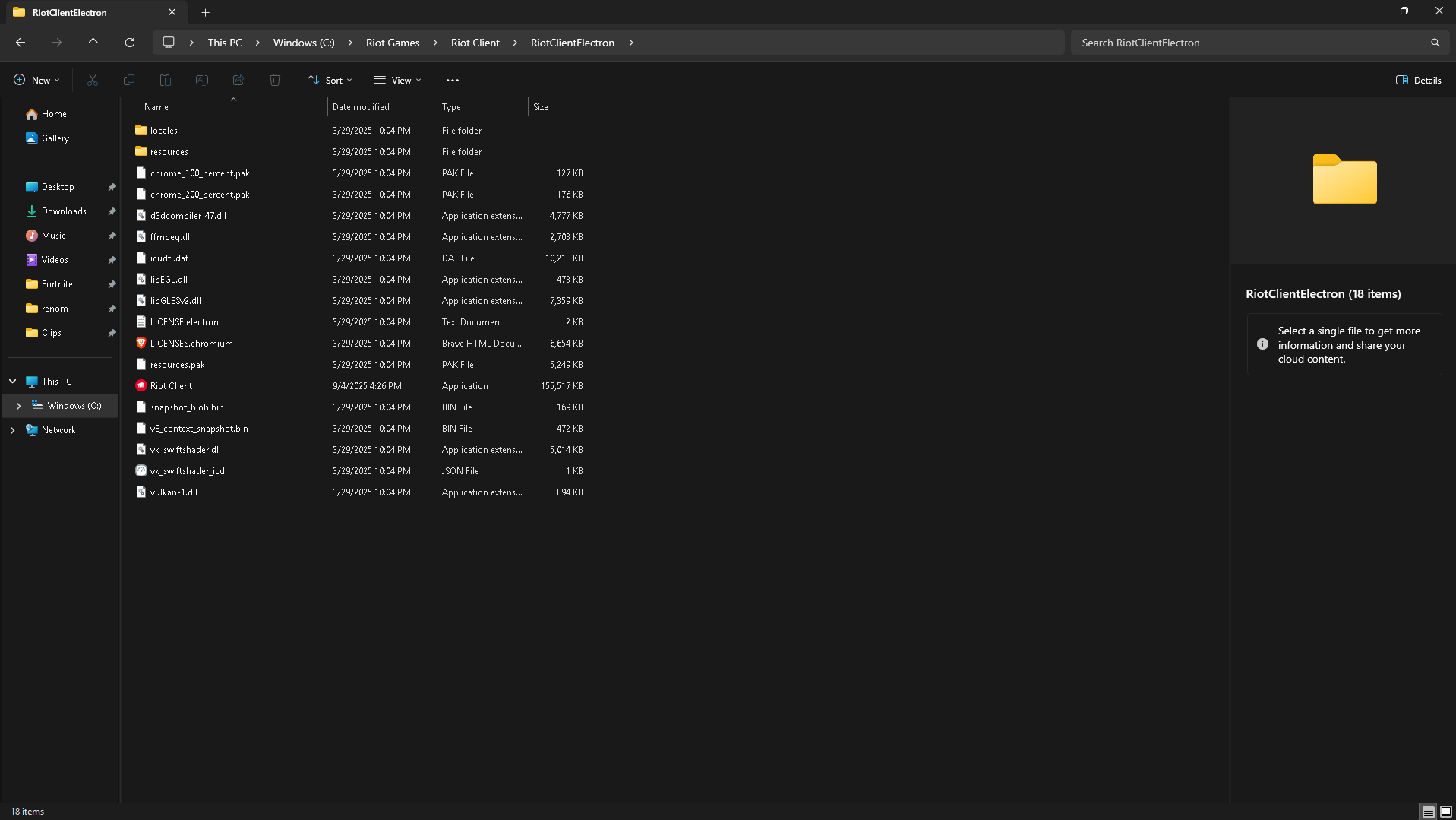Toggle the Details pane button

pyautogui.click(x=1419, y=80)
